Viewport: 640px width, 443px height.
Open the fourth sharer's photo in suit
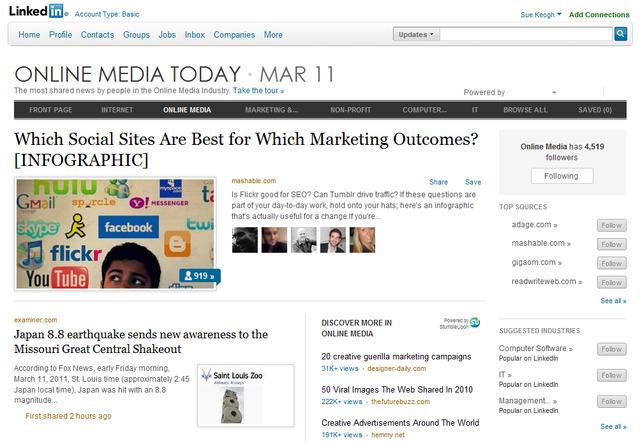(x=333, y=240)
